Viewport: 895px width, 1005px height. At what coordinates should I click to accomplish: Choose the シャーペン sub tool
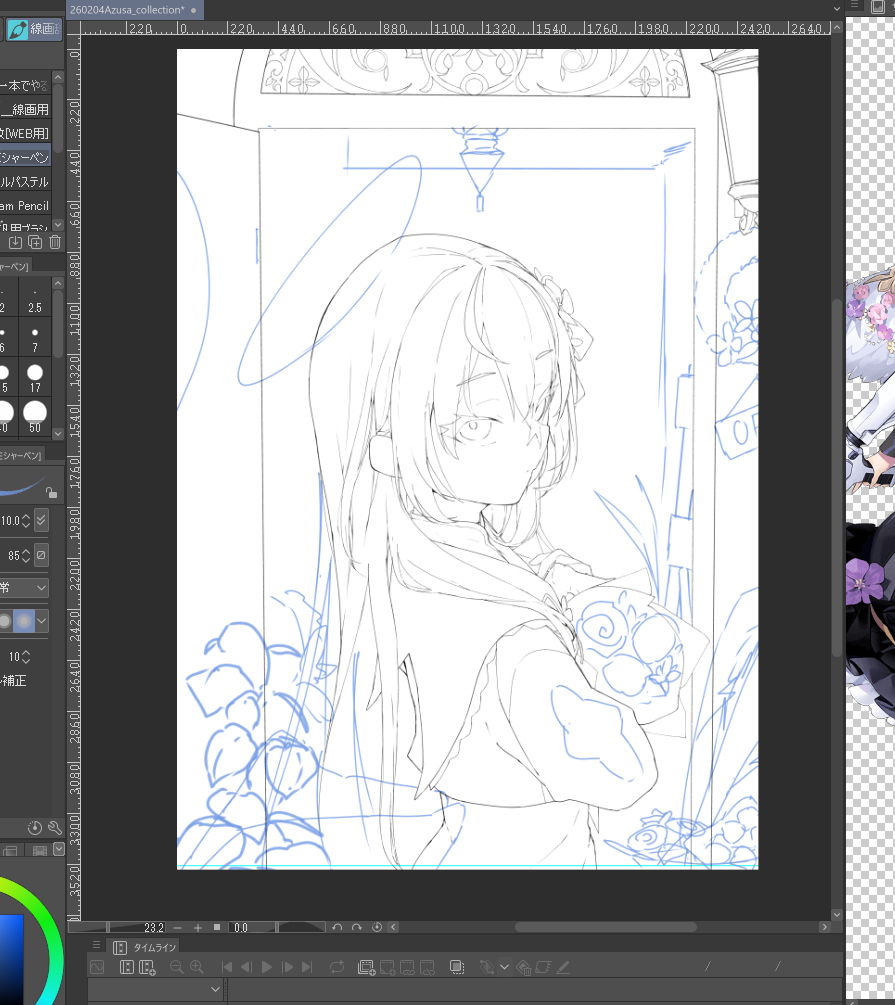pyautogui.click(x=25, y=158)
